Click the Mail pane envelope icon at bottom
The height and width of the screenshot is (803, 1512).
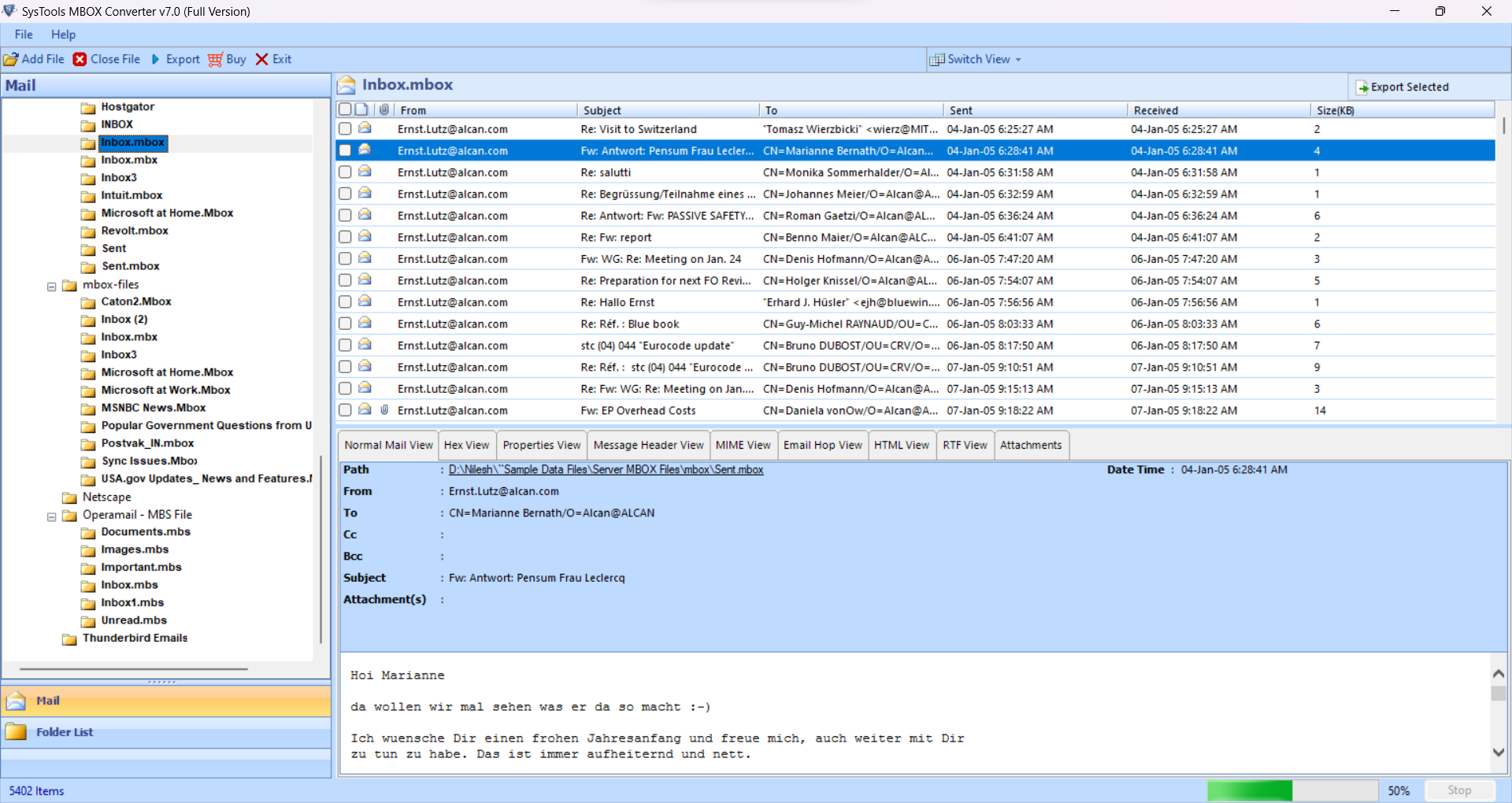[16, 701]
